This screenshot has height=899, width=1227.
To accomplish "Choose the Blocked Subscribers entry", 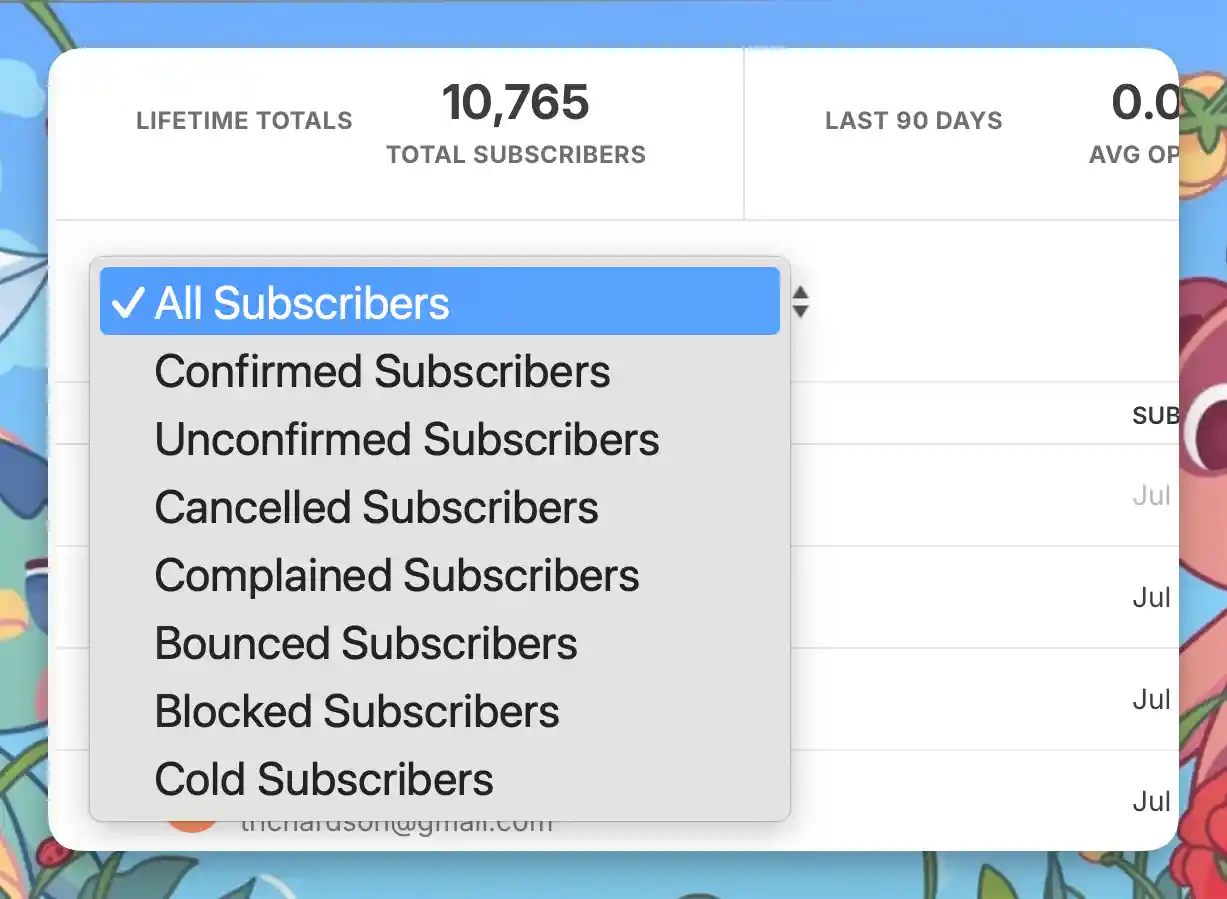I will coord(357,712).
